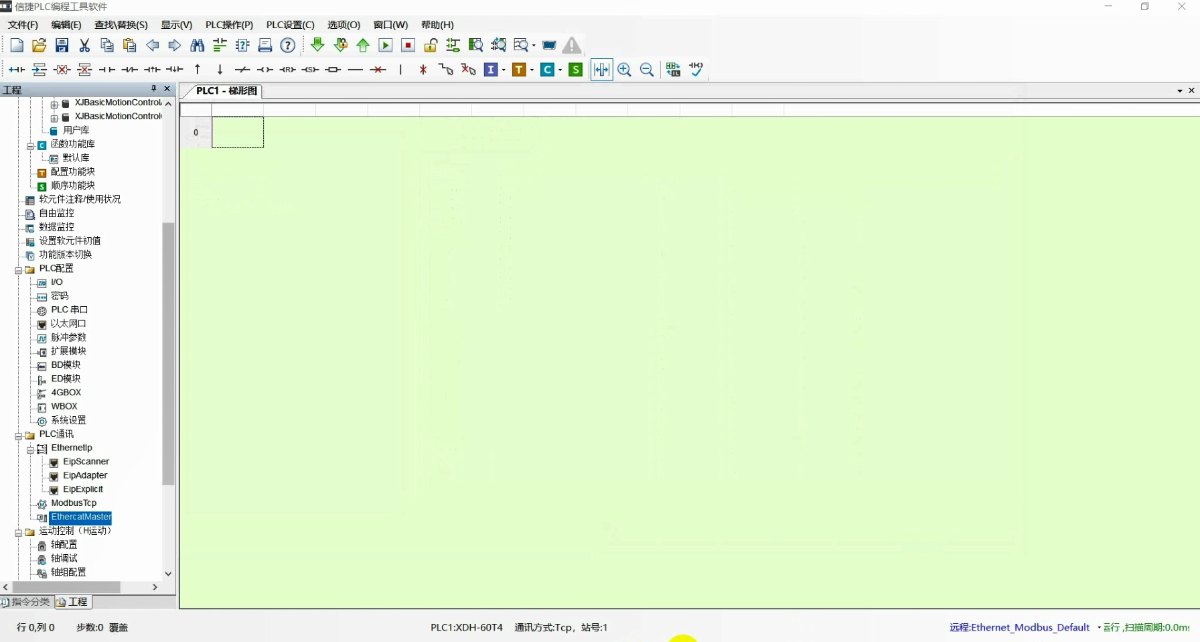Open the 编辑(E) menu

pyautogui.click(x=67, y=25)
